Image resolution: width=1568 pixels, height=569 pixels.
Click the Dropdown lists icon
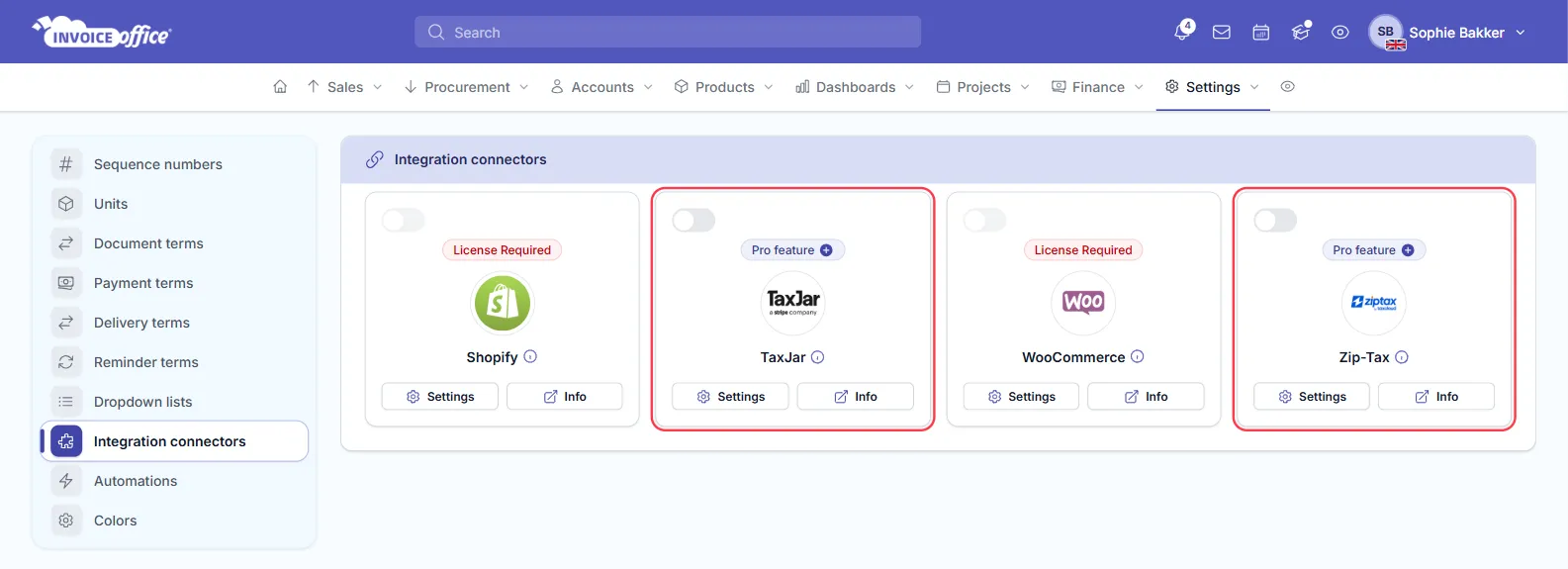click(x=66, y=402)
